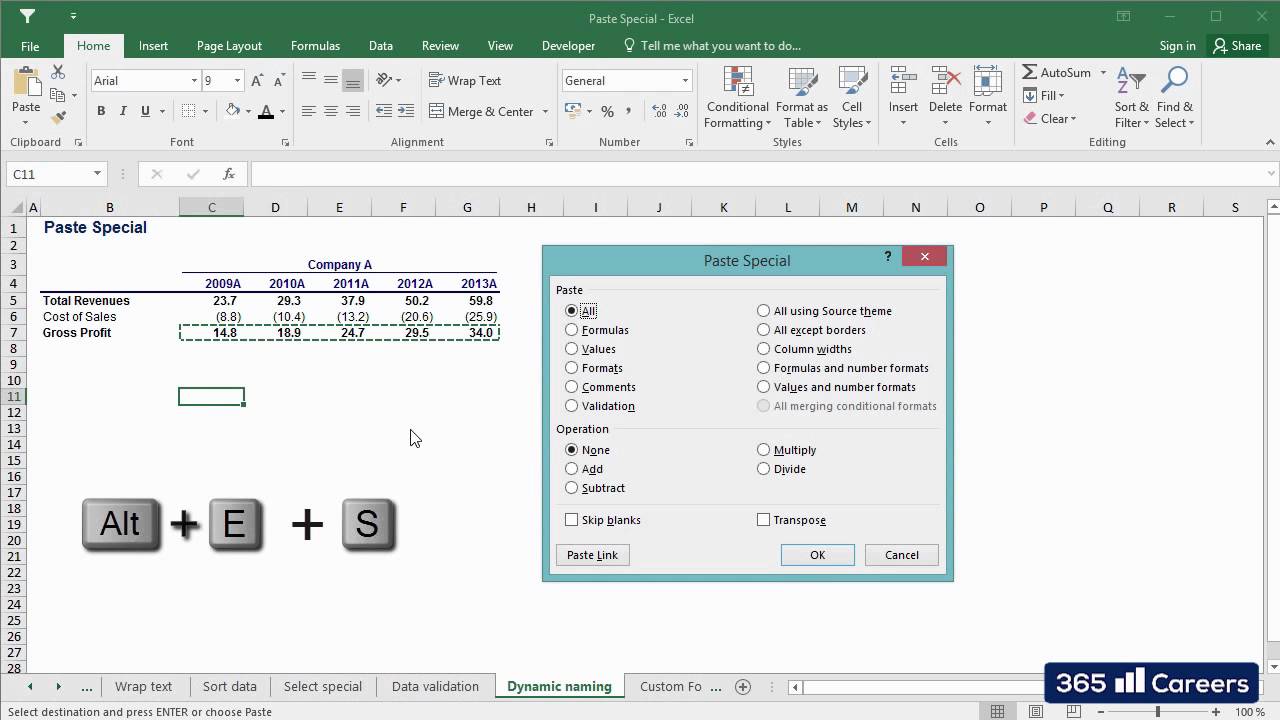
Task: Open the Name Box dropdown arrow
Action: pos(97,174)
